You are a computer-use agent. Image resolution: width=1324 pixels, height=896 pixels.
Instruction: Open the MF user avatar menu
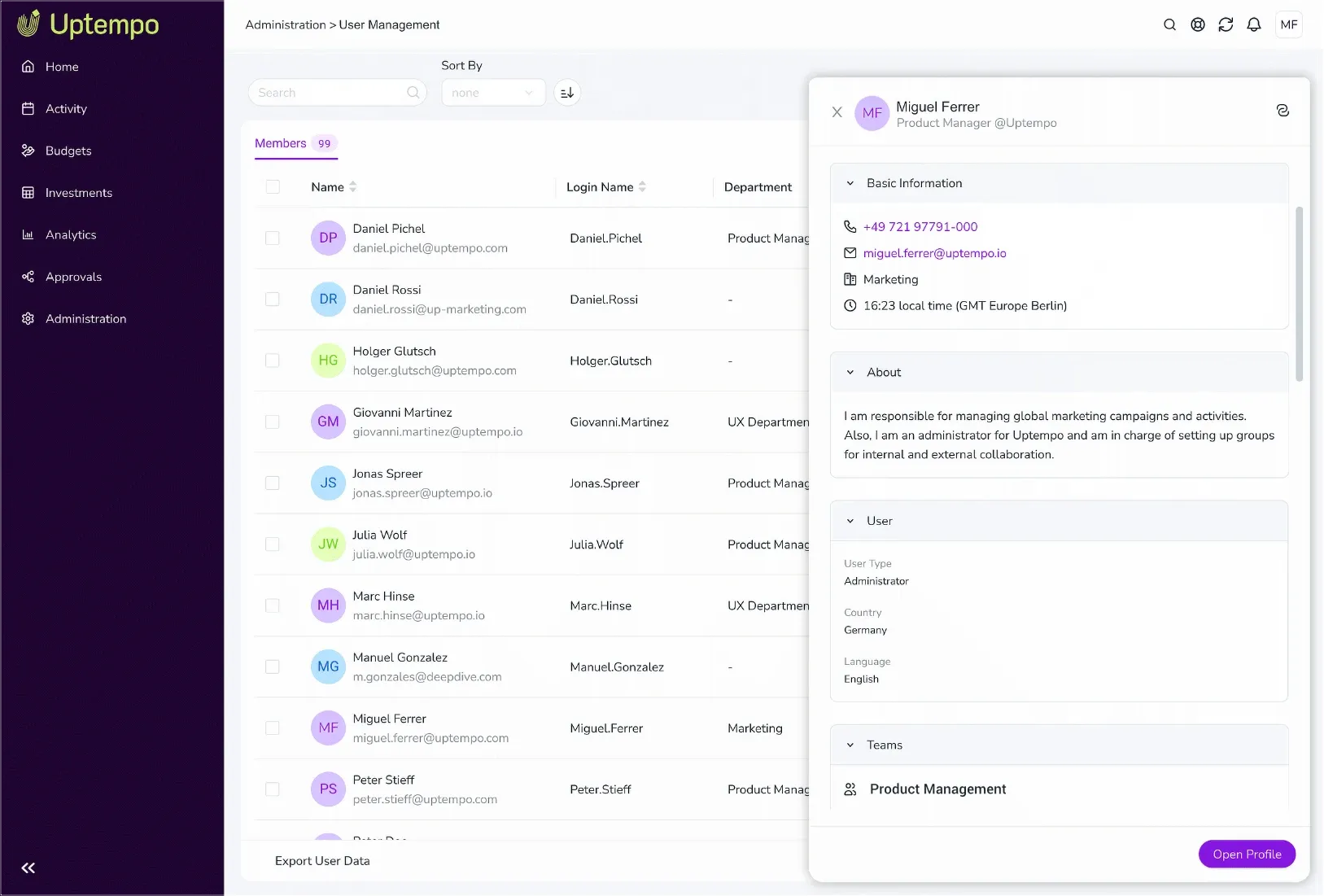1289,24
